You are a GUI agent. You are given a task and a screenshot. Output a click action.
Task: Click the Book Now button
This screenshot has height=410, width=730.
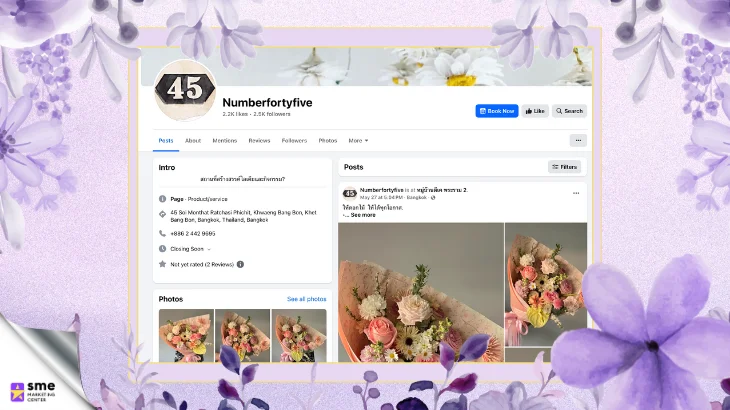point(496,111)
